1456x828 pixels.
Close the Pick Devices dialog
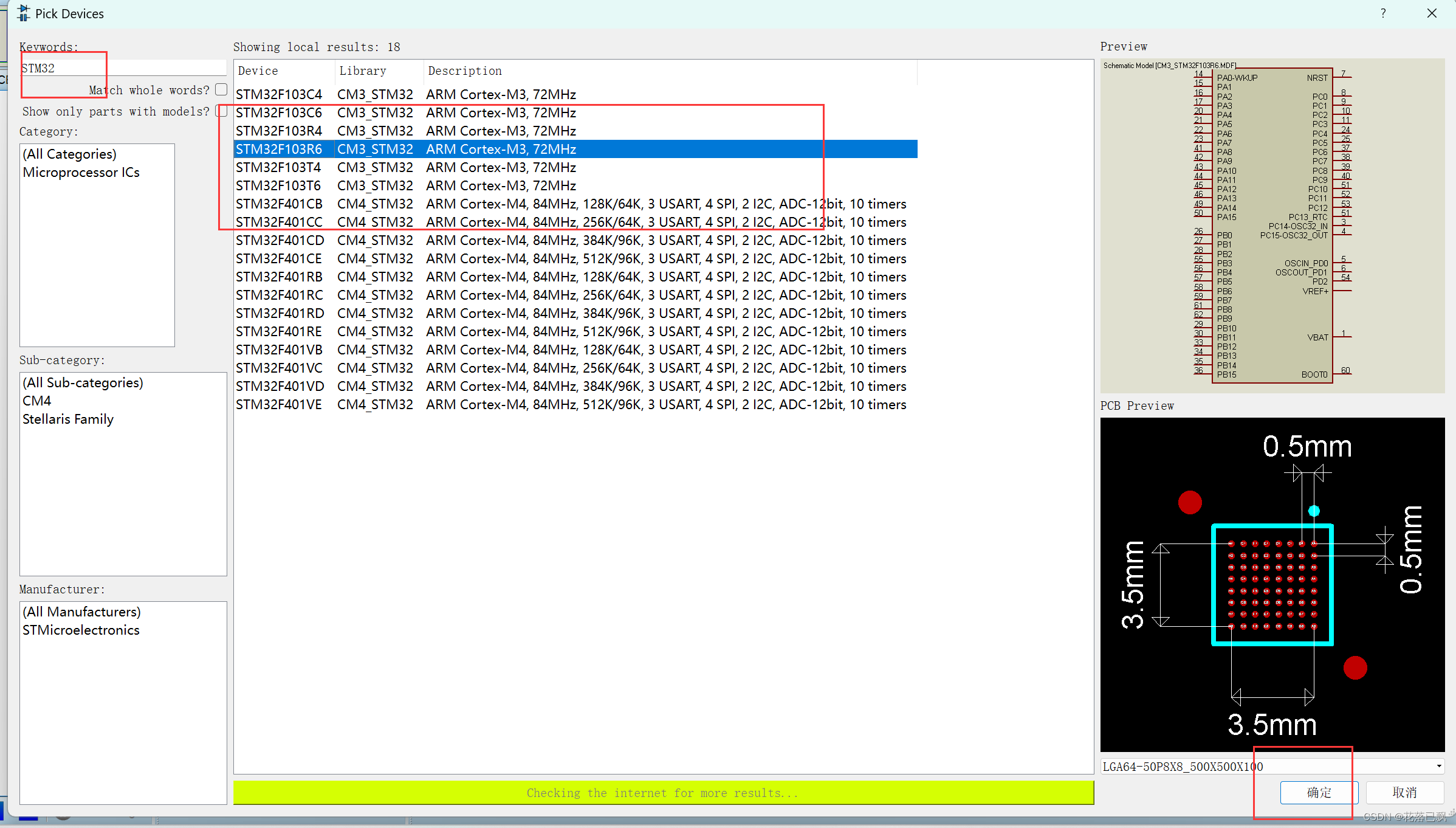(1432, 13)
